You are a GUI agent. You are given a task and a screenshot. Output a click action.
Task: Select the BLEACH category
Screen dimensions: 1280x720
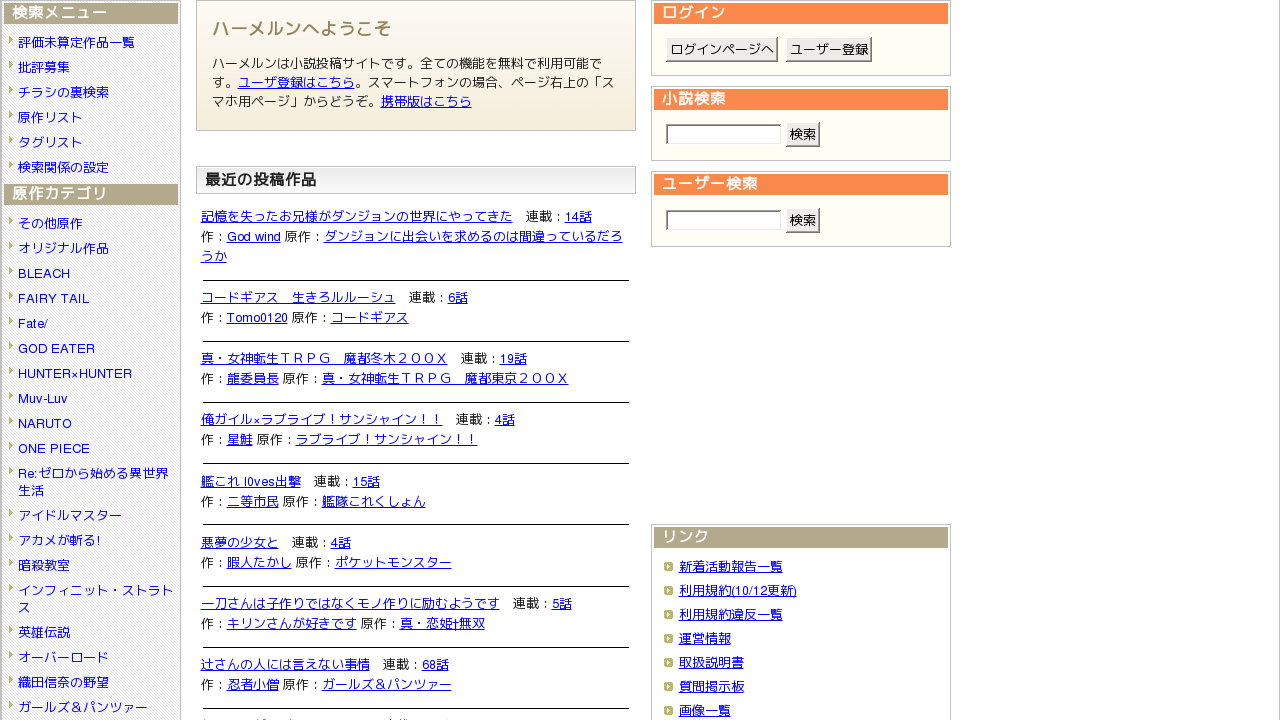click(44, 273)
